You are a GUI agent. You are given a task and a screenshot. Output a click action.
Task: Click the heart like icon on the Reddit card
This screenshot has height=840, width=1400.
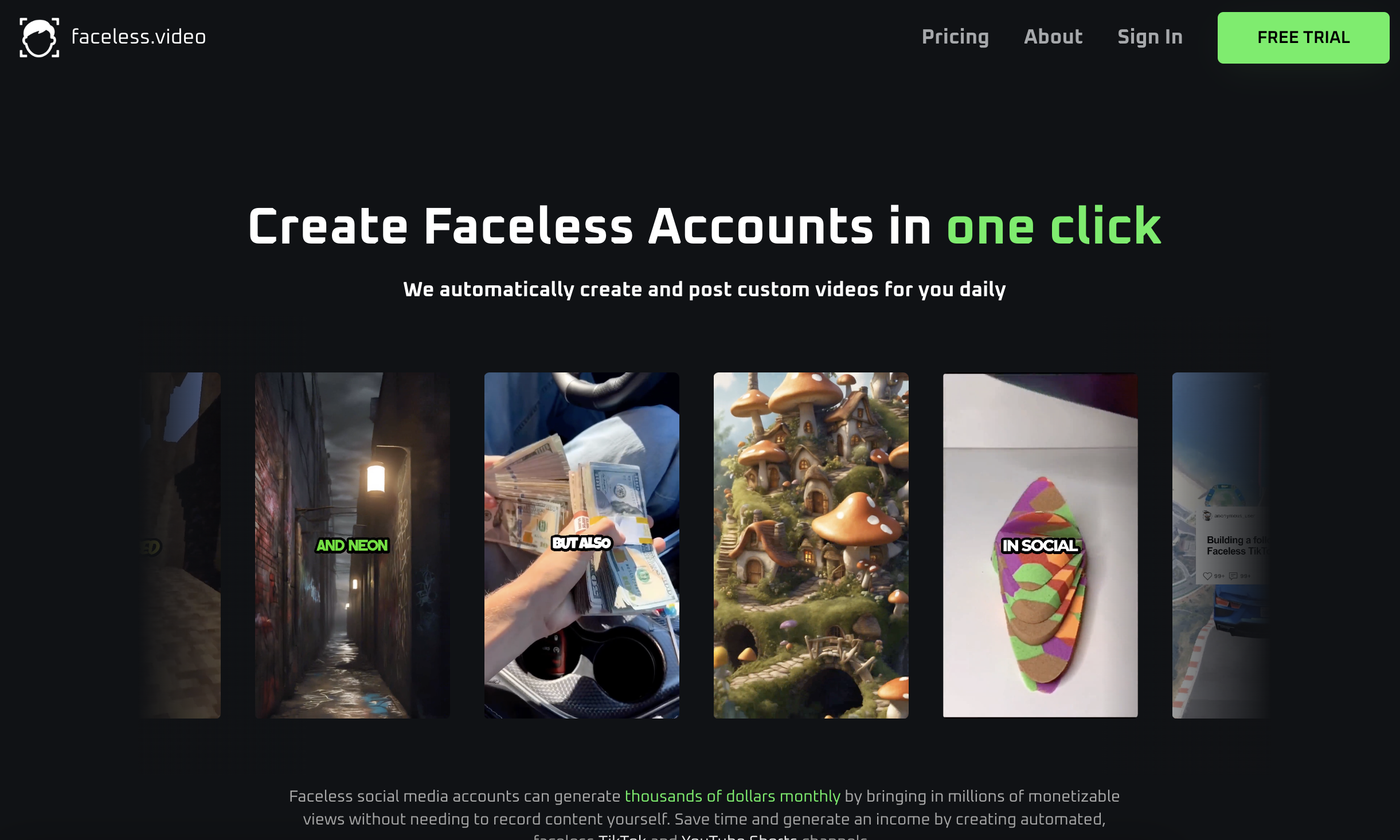(x=1207, y=576)
